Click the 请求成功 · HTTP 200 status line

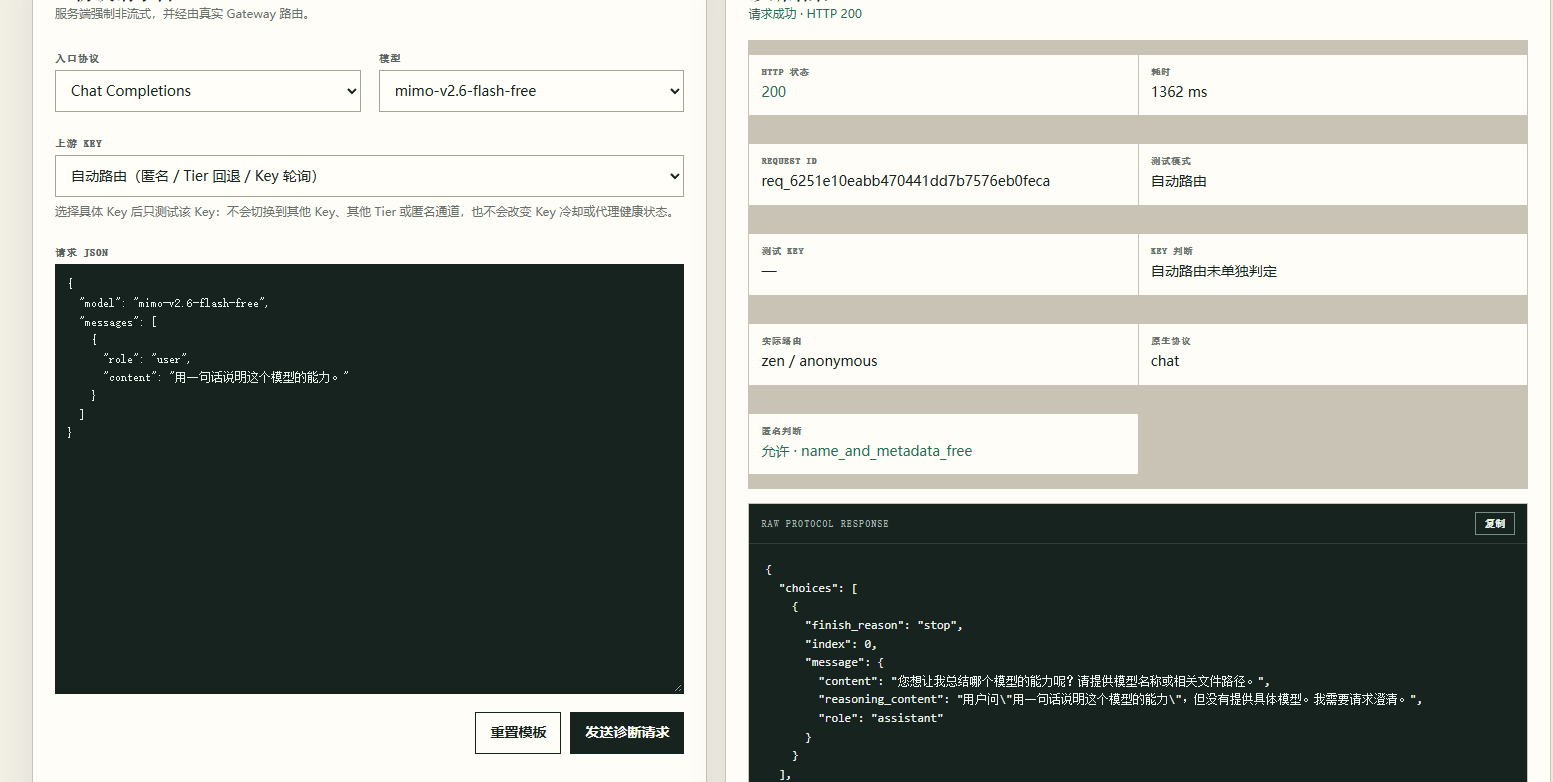tap(805, 14)
